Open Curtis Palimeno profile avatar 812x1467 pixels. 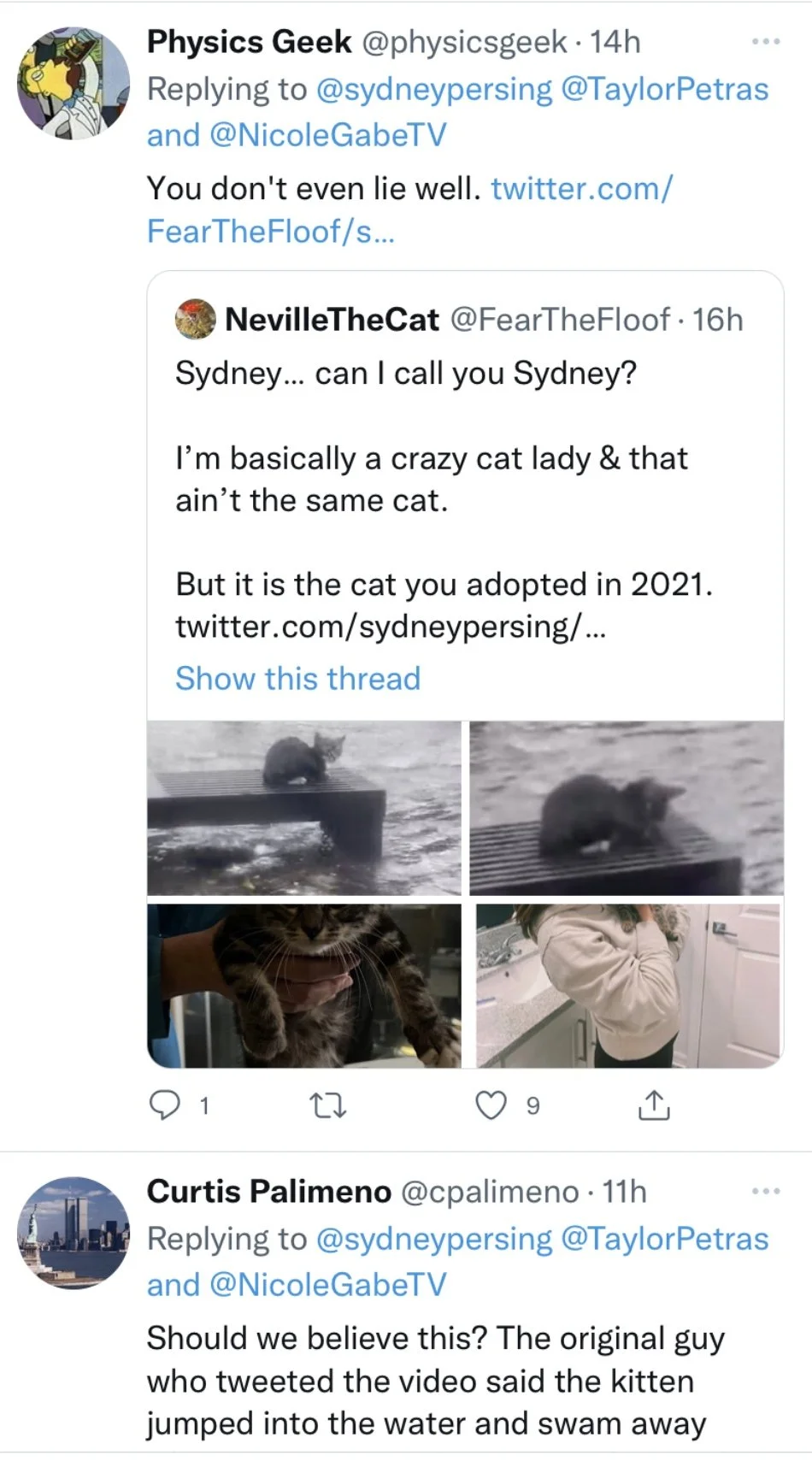pos(74,1233)
